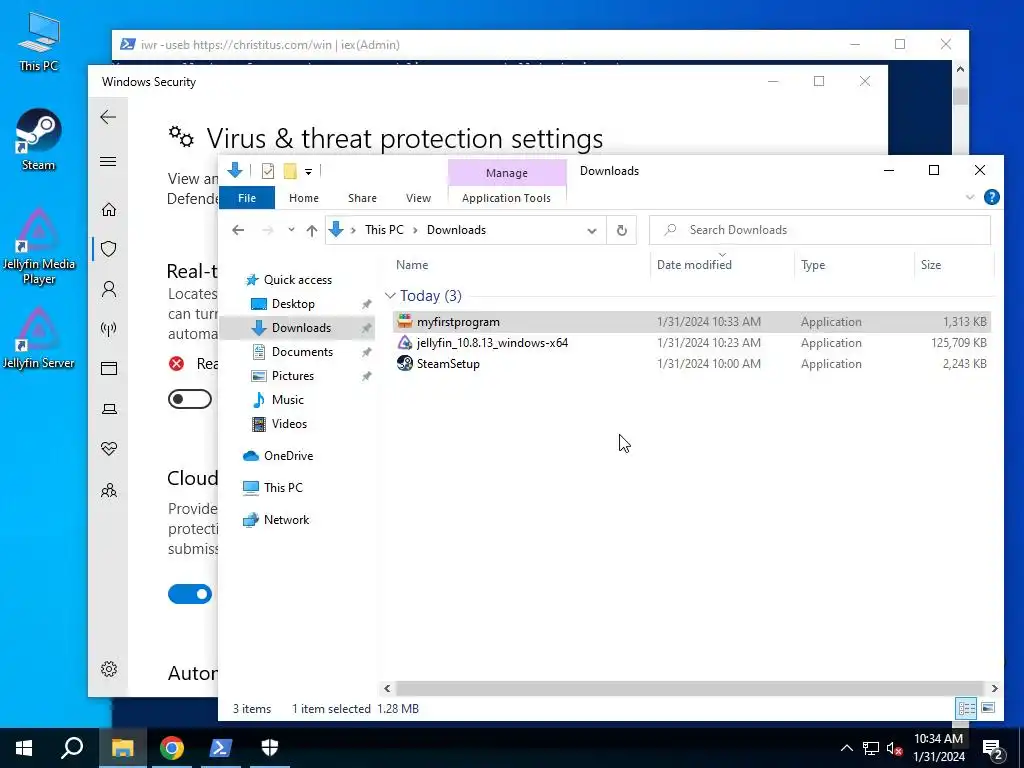Open Device performance & health heart icon
This screenshot has height=768, width=1024.
[109, 449]
